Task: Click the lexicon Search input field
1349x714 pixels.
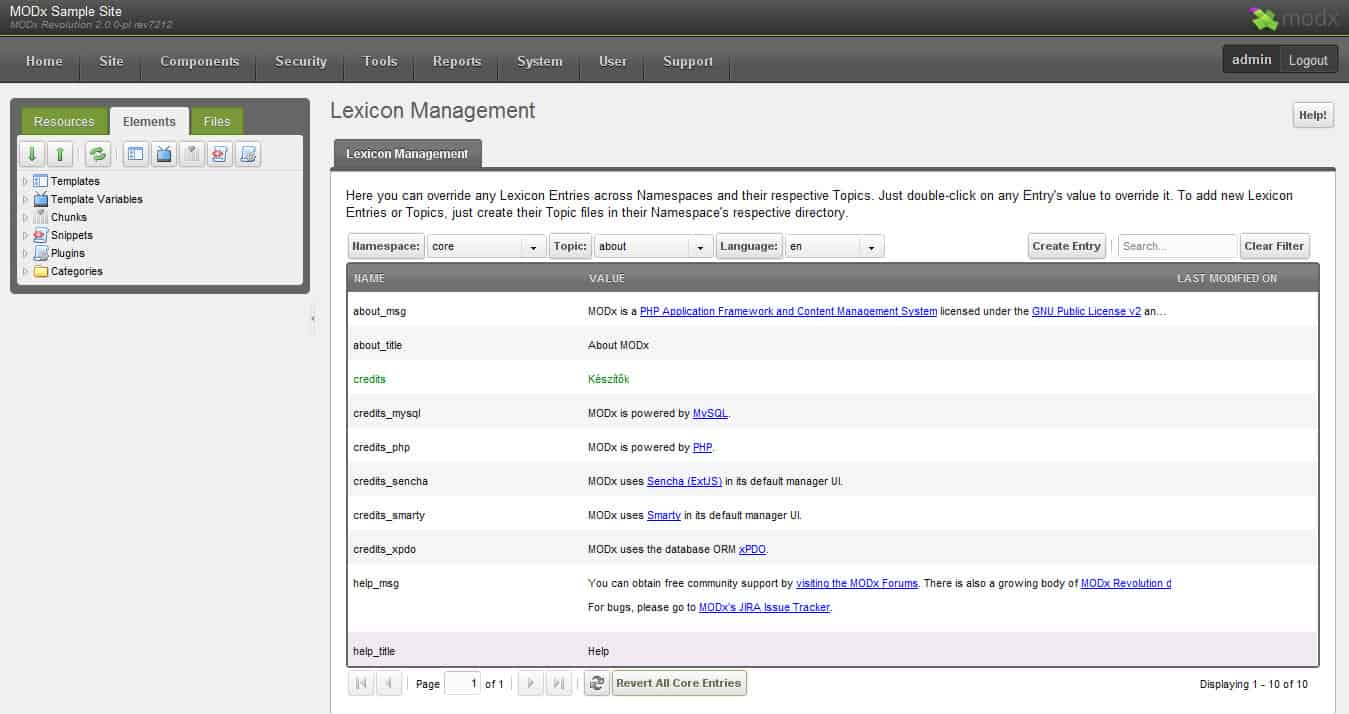Action: coord(1176,246)
